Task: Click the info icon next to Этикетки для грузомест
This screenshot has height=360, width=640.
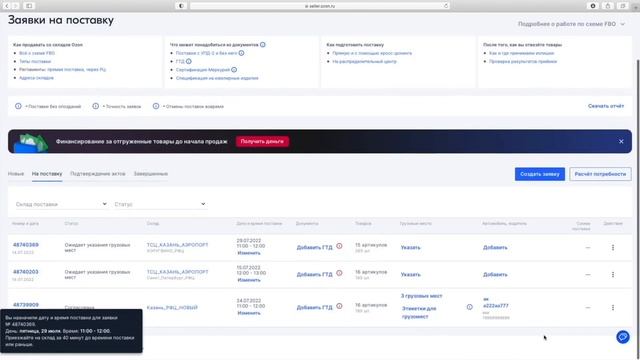Action: 469,307
